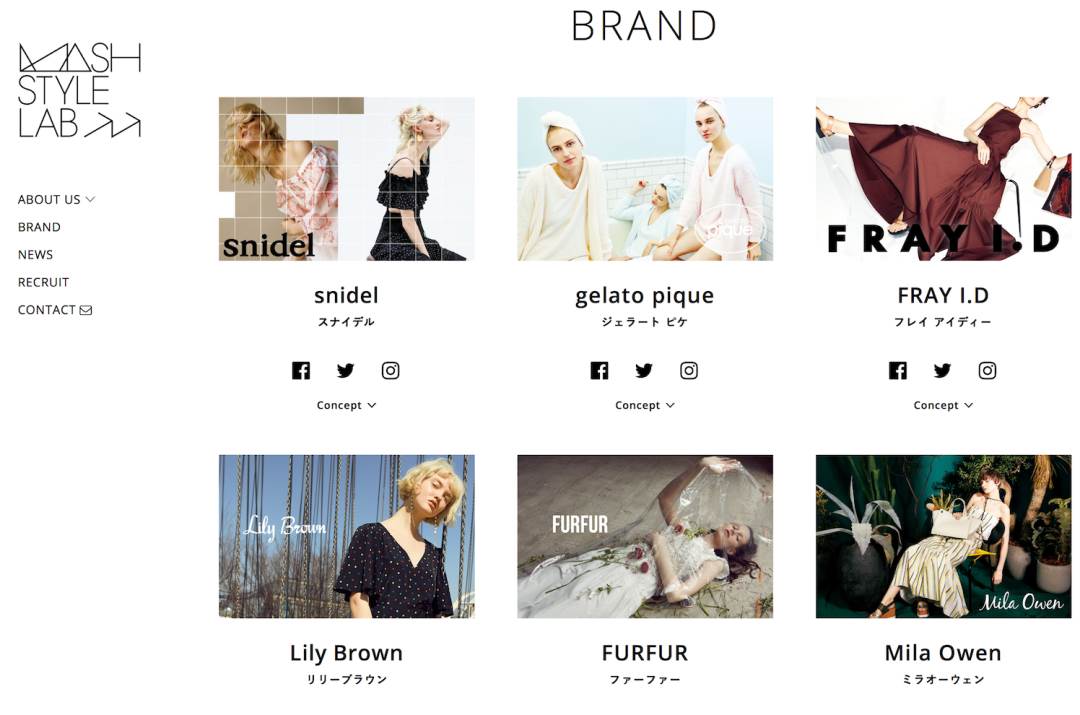The height and width of the screenshot is (715, 1080).
Task: Open the CONTACT mail link
Action: (x=55, y=310)
